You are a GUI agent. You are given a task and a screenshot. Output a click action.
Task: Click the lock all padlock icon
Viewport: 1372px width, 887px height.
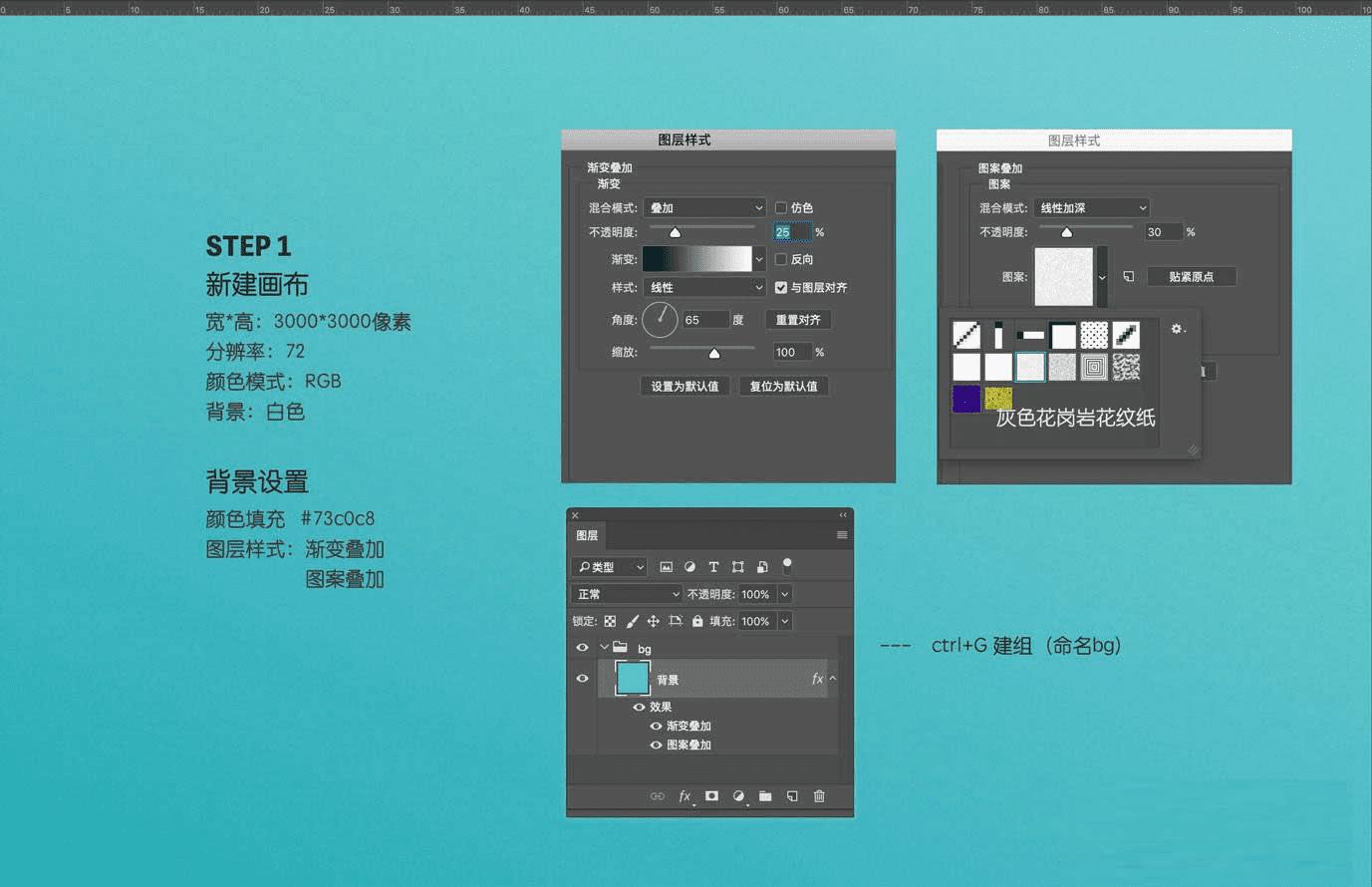pyautogui.click(x=697, y=621)
